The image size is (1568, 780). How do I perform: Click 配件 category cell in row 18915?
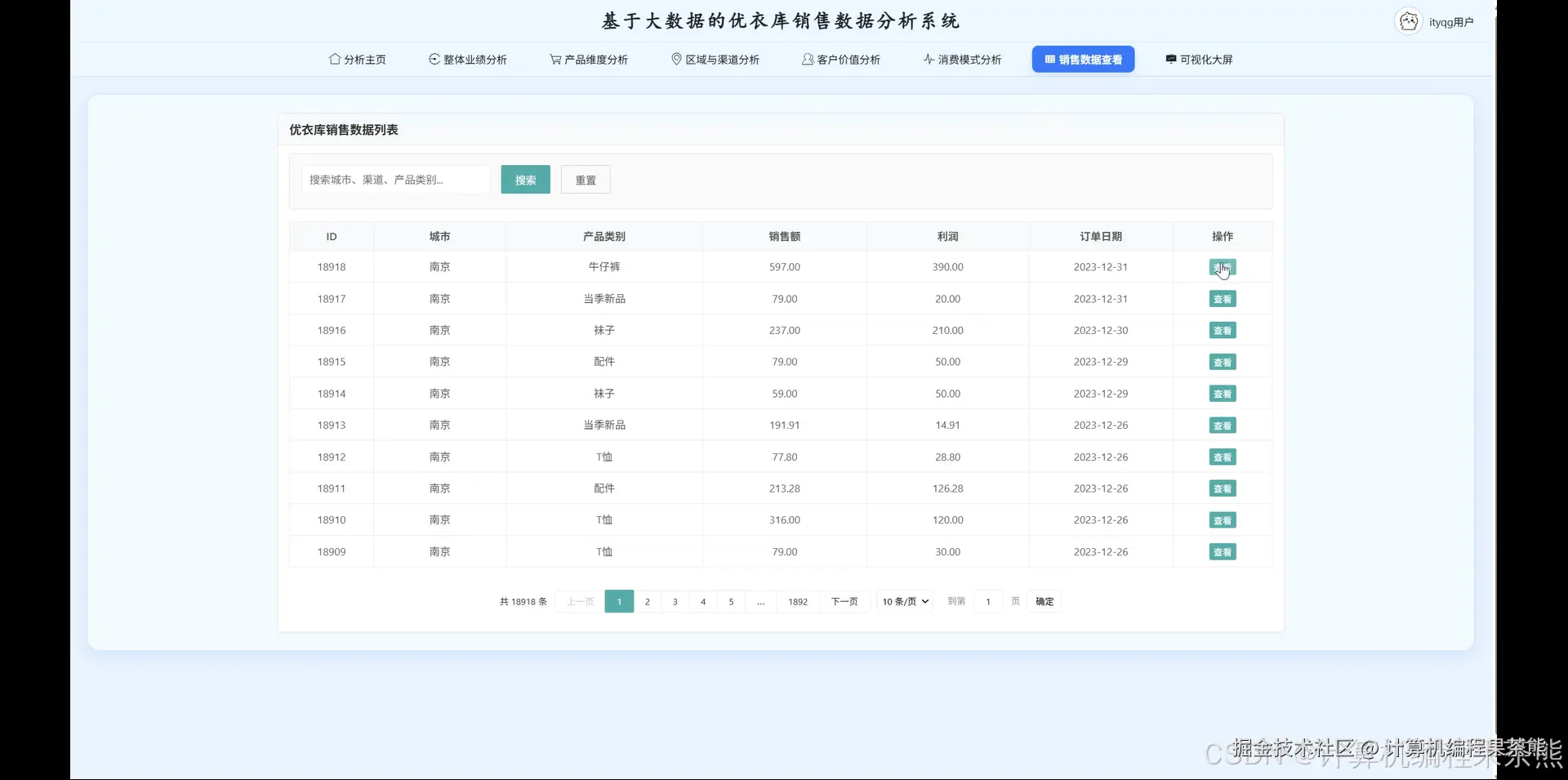tap(604, 362)
